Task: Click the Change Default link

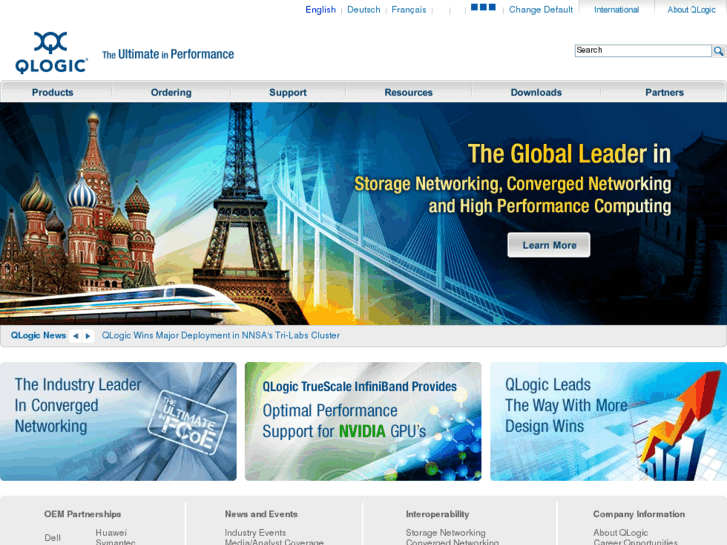Action: pos(541,10)
